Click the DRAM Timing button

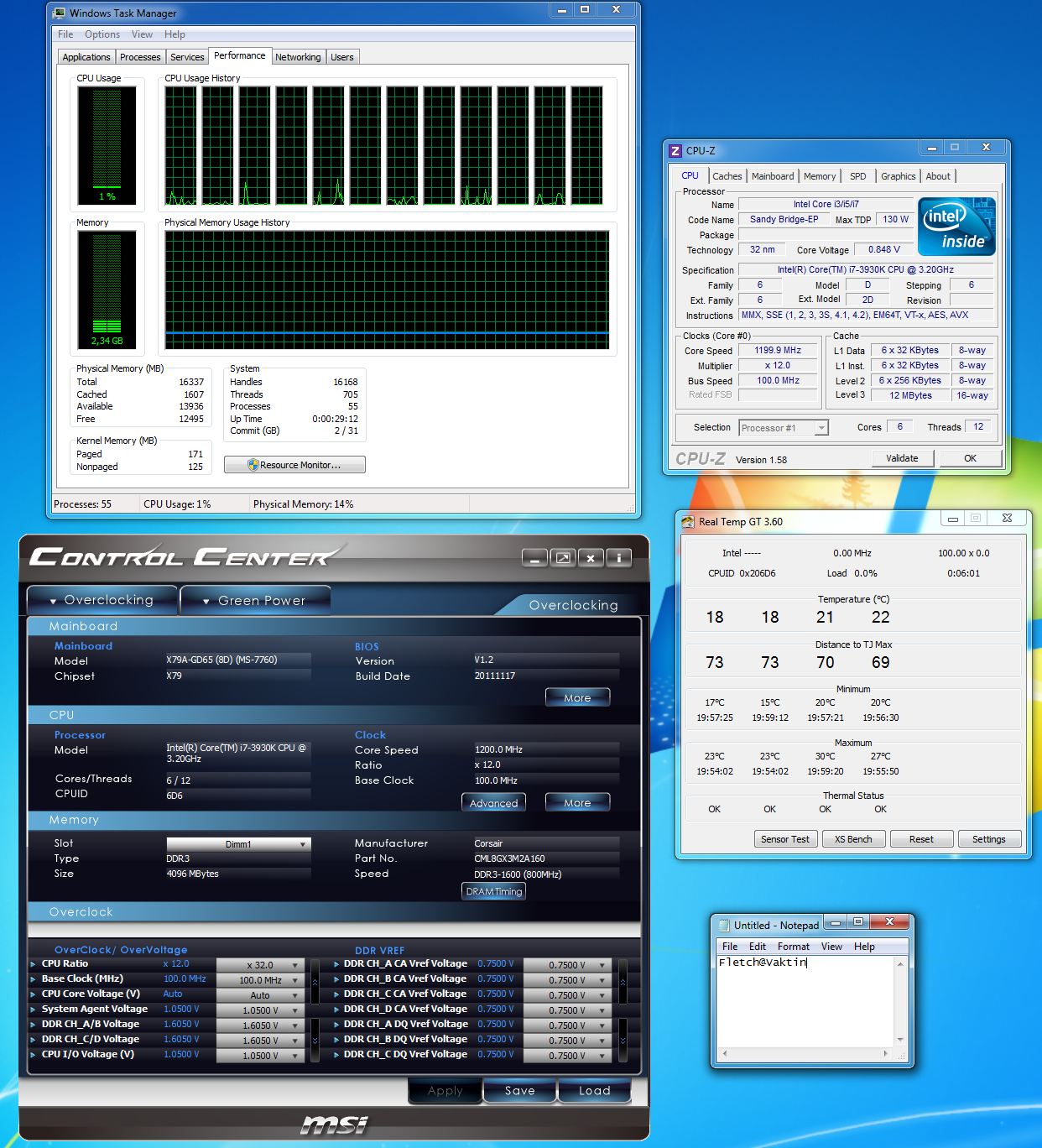click(494, 891)
